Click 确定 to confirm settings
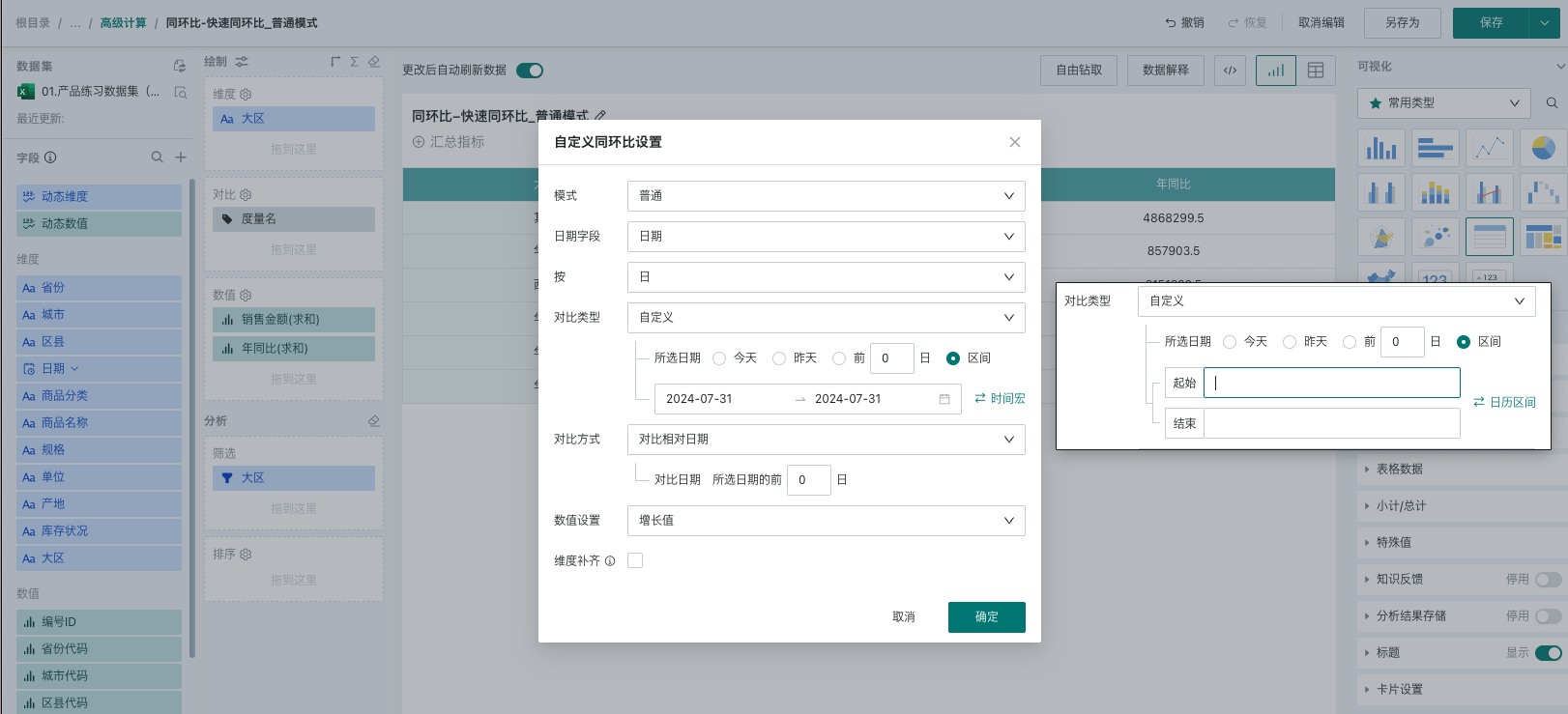 (x=986, y=617)
